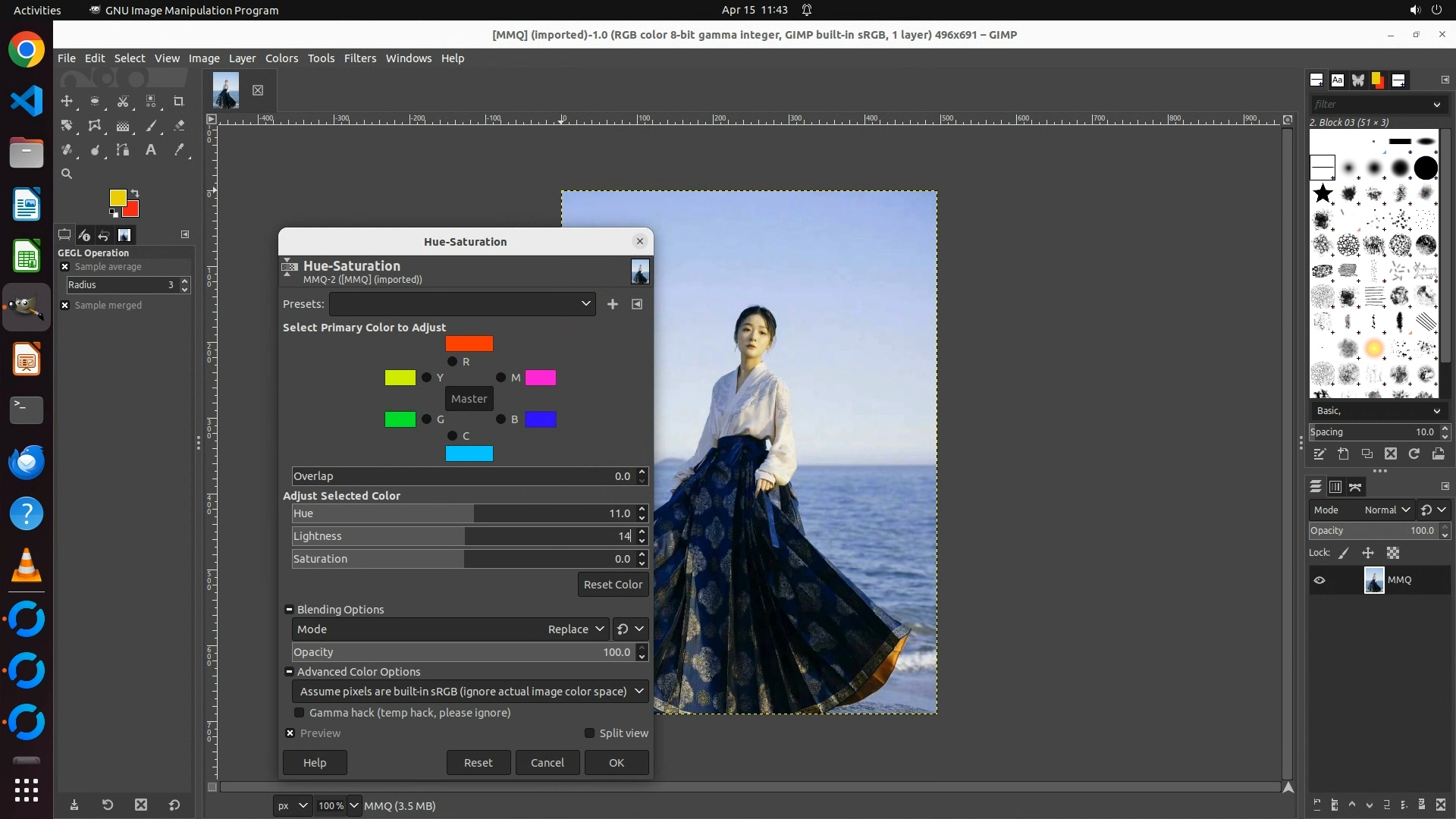Hide the MMQ layer with eye icon
The image size is (1456, 819).
tap(1319, 580)
